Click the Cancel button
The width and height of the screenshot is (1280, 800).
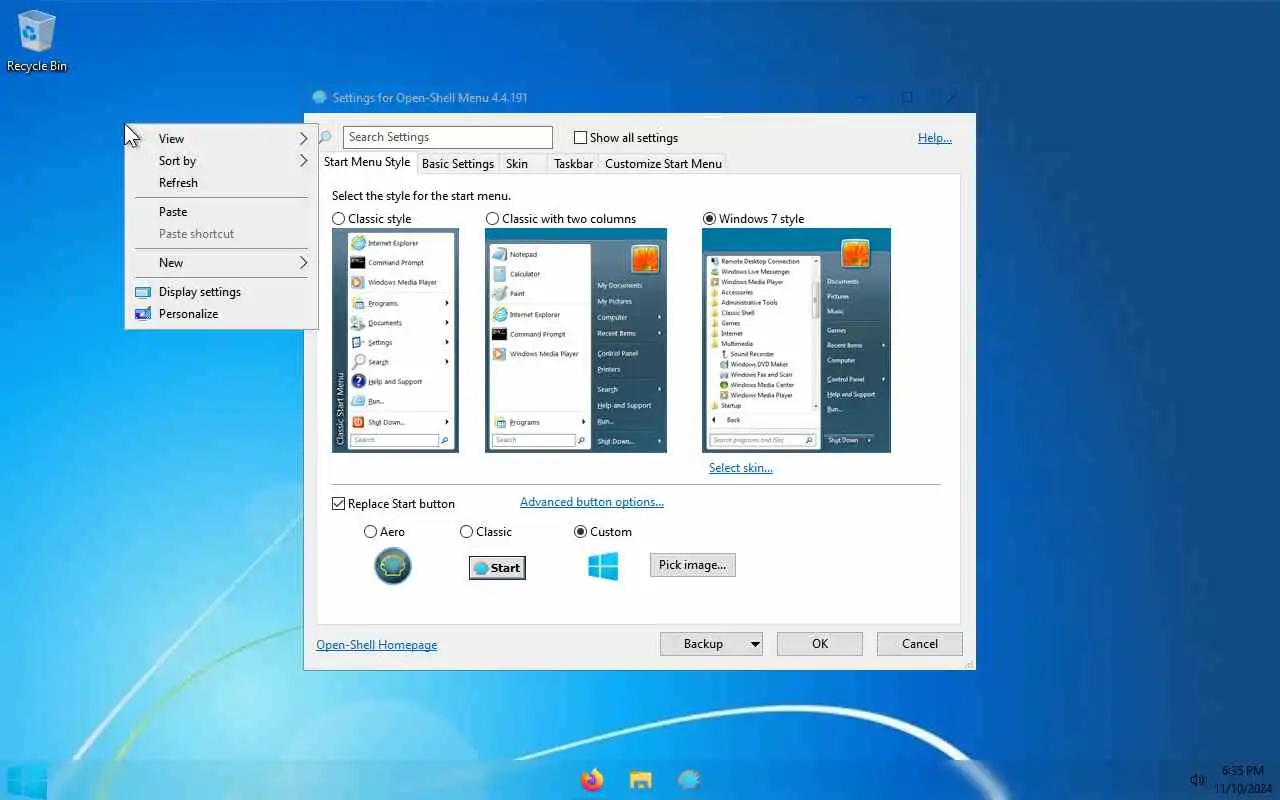(x=920, y=644)
